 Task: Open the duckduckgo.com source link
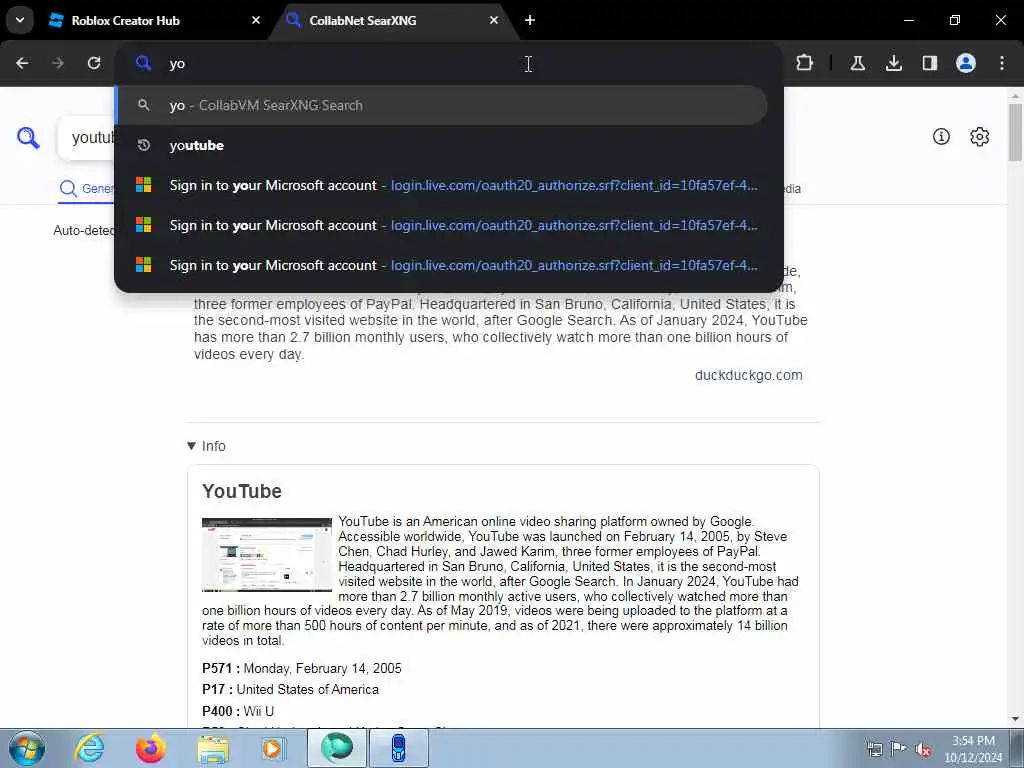click(x=748, y=375)
